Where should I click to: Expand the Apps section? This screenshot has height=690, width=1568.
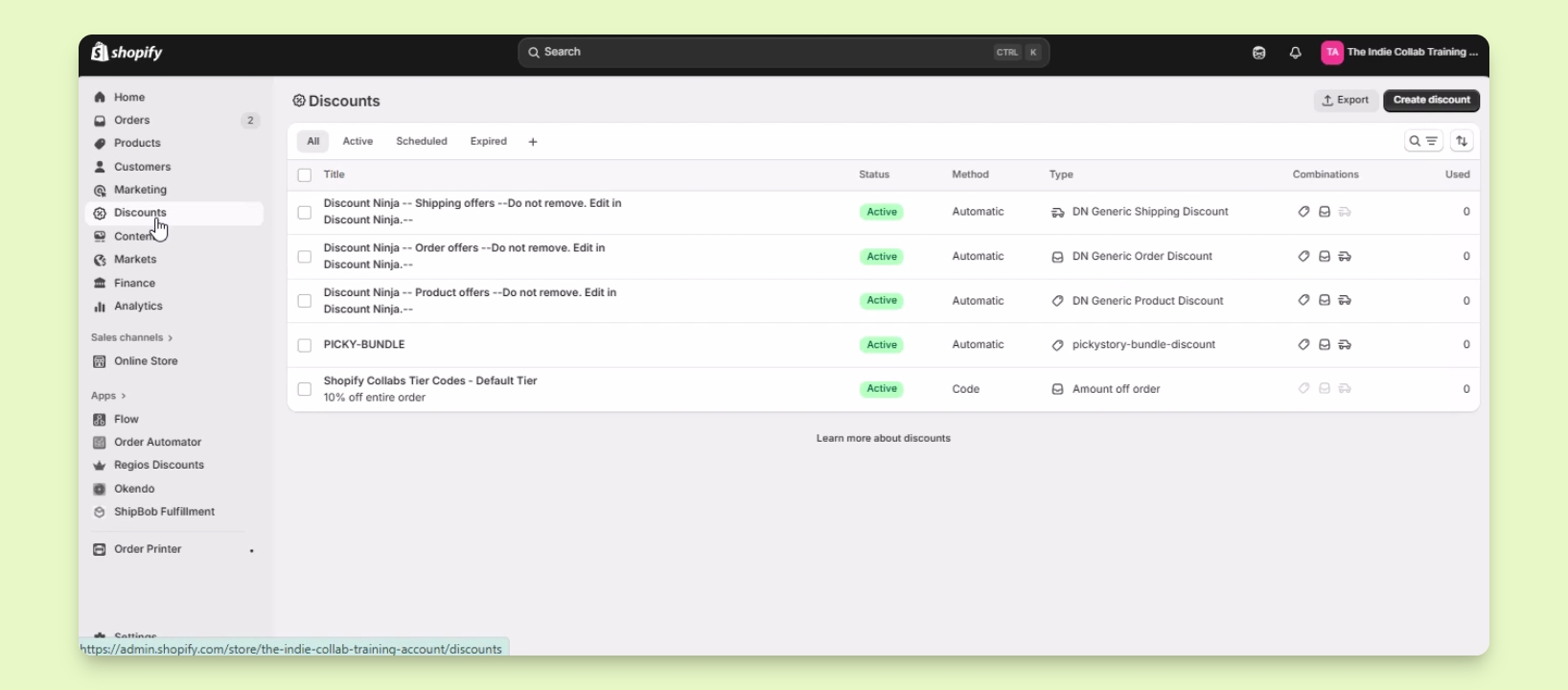pyautogui.click(x=108, y=396)
